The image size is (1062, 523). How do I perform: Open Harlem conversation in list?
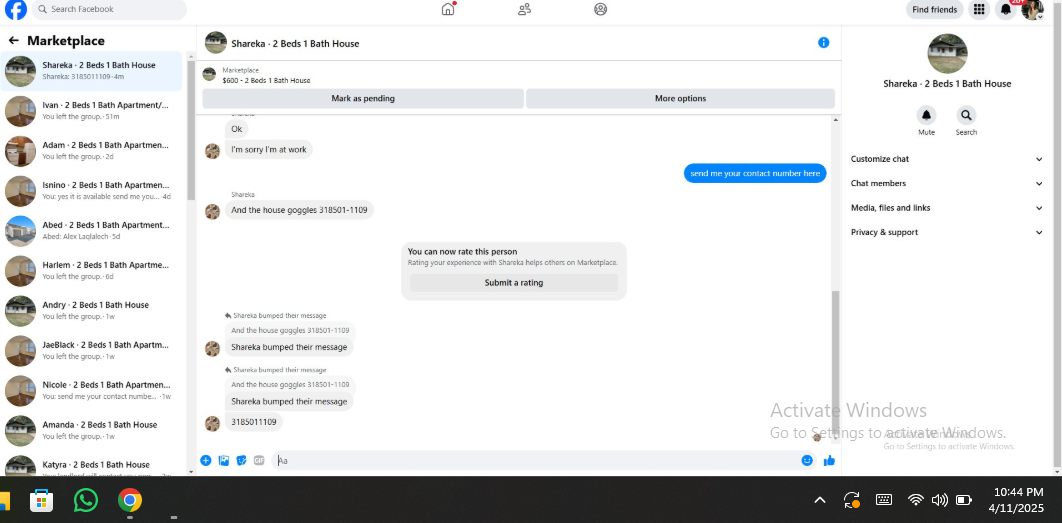91,270
